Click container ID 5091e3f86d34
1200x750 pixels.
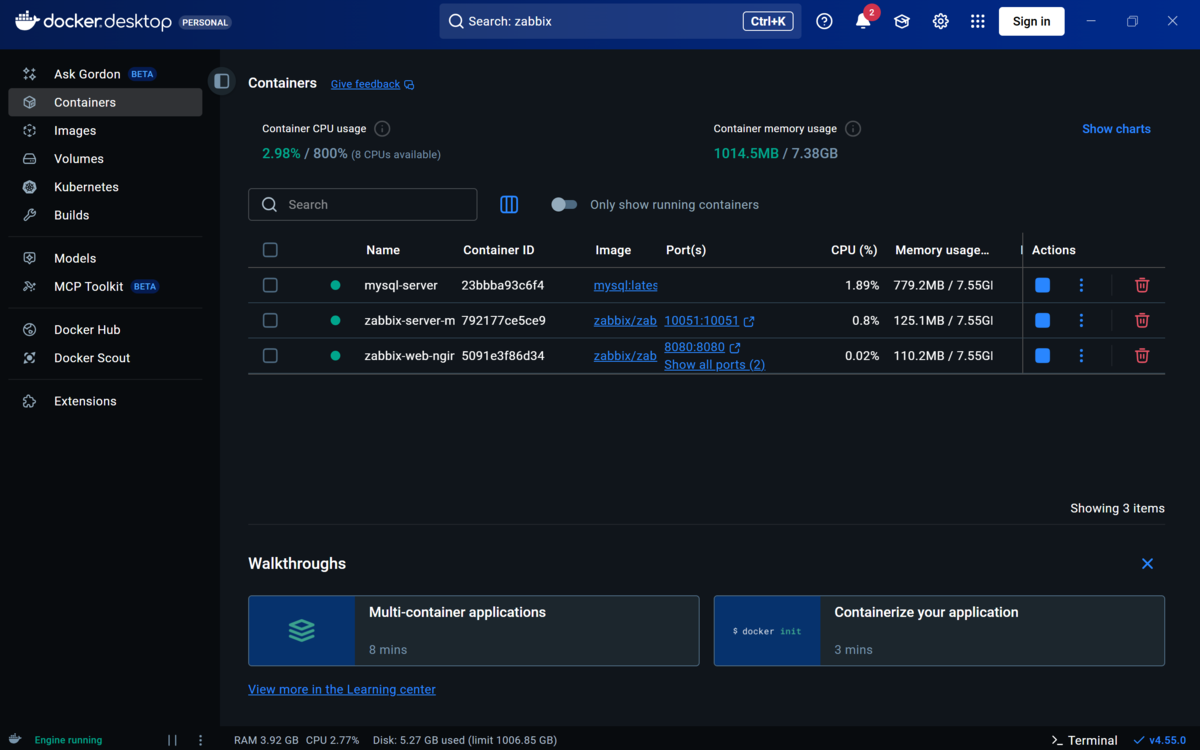coord(503,355)
